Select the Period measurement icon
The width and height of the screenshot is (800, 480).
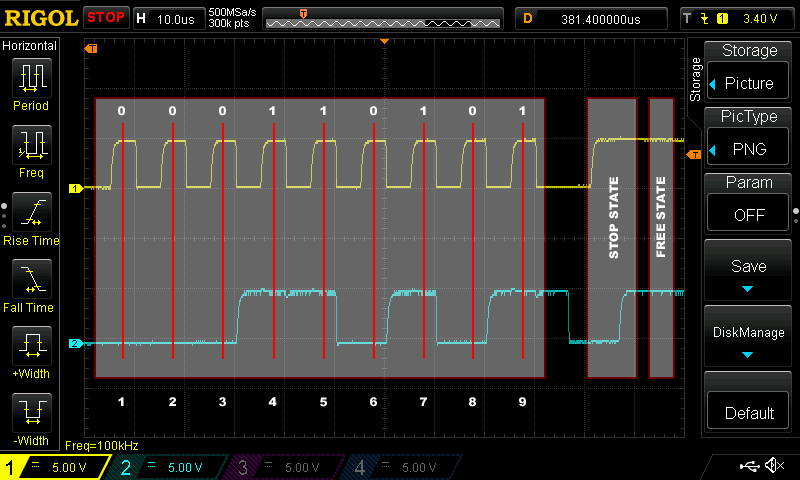[32, 78]
